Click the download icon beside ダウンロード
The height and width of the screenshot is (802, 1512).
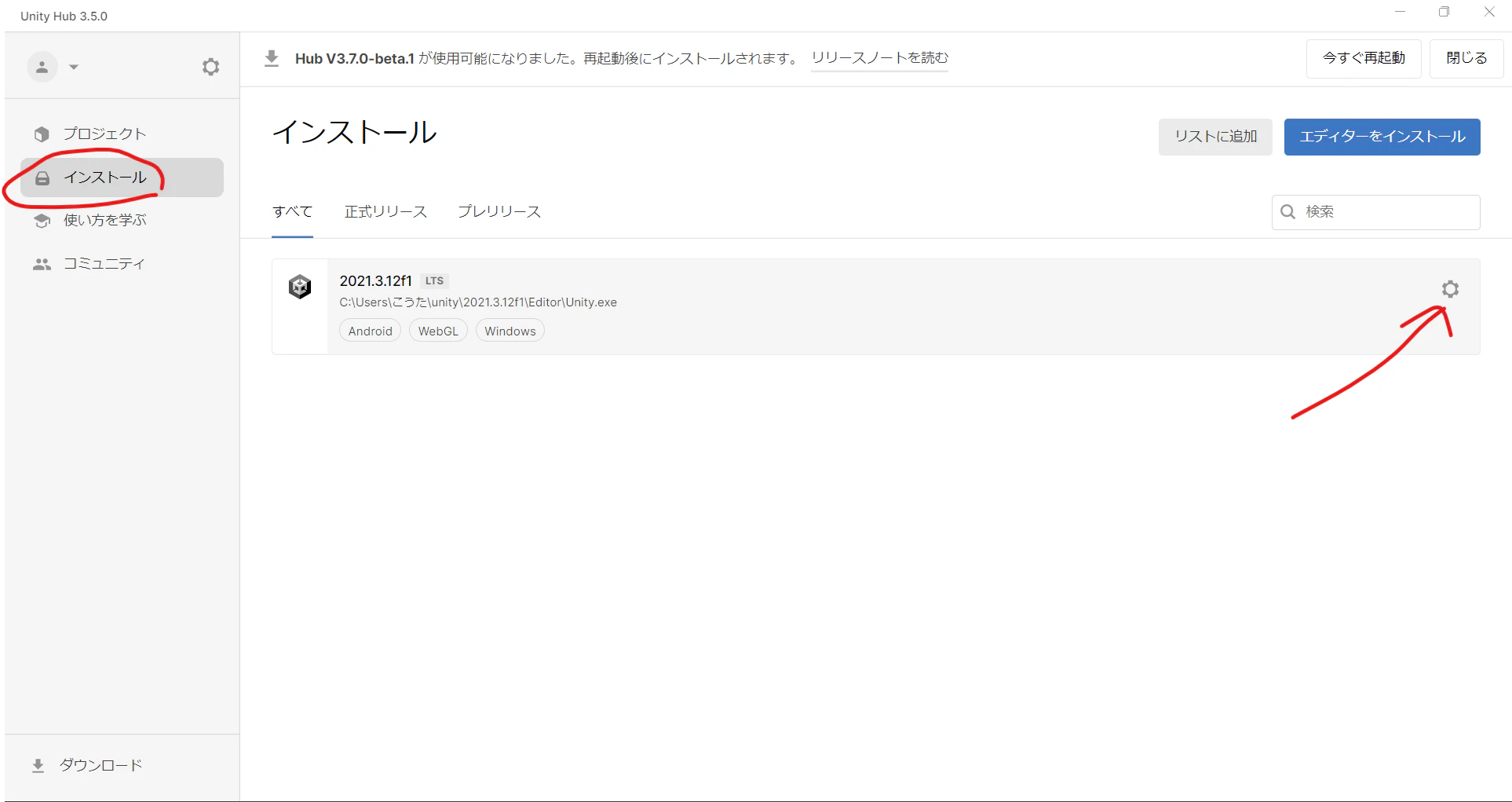[38, 765]
